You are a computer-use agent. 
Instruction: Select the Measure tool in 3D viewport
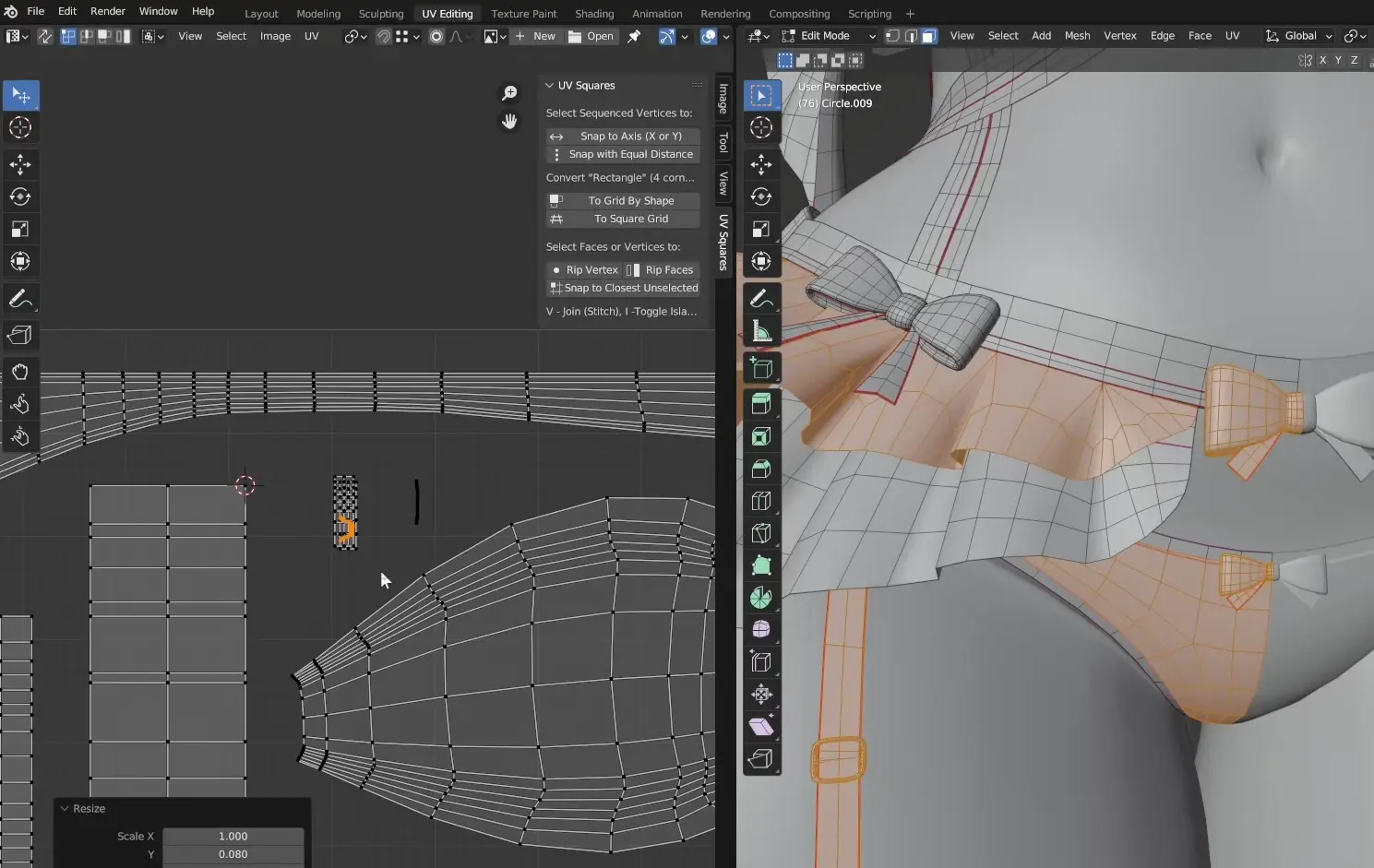coord(761,331)
